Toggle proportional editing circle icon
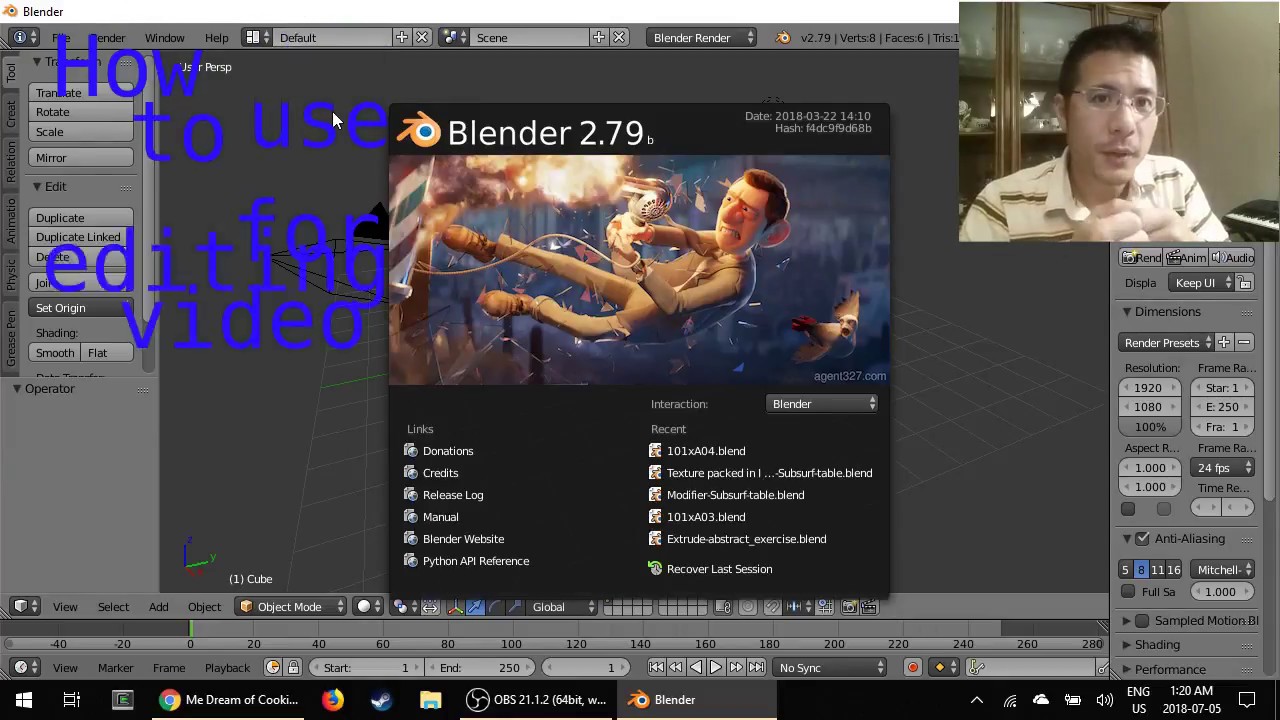The height and width of the screenshot is (720, 1280). click(x=748, y=606)
